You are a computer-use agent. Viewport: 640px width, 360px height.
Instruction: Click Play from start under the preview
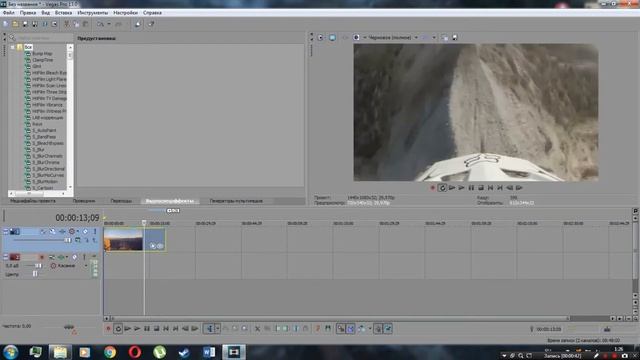point(452,188)
